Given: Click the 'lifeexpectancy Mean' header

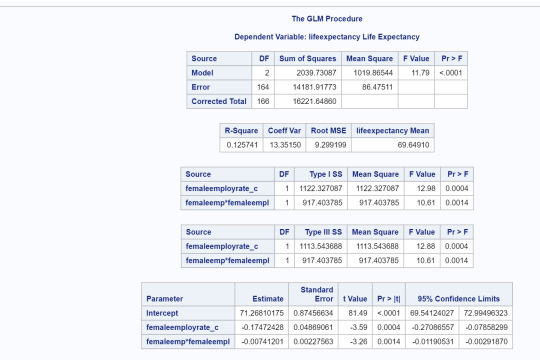Looking at the screenshot, I should click(x=393, y=131).
